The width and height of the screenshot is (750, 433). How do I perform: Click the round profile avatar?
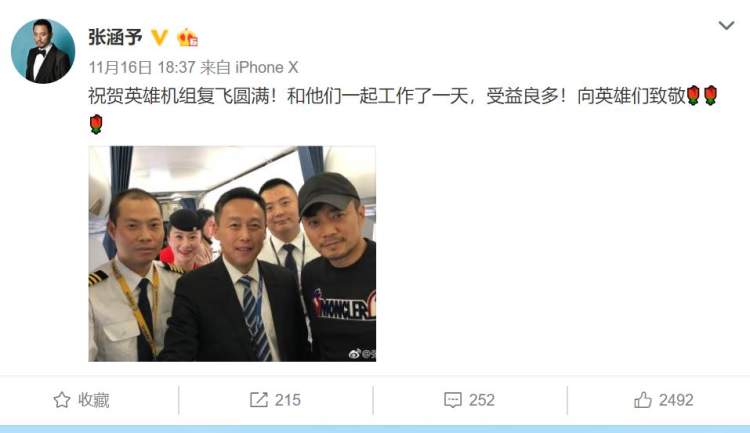coord(43,51)
